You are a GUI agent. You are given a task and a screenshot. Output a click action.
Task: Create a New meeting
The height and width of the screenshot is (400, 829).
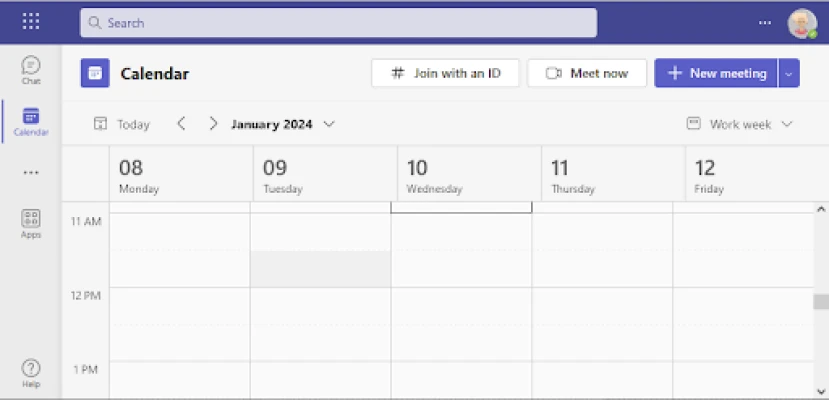pos(715,73)
